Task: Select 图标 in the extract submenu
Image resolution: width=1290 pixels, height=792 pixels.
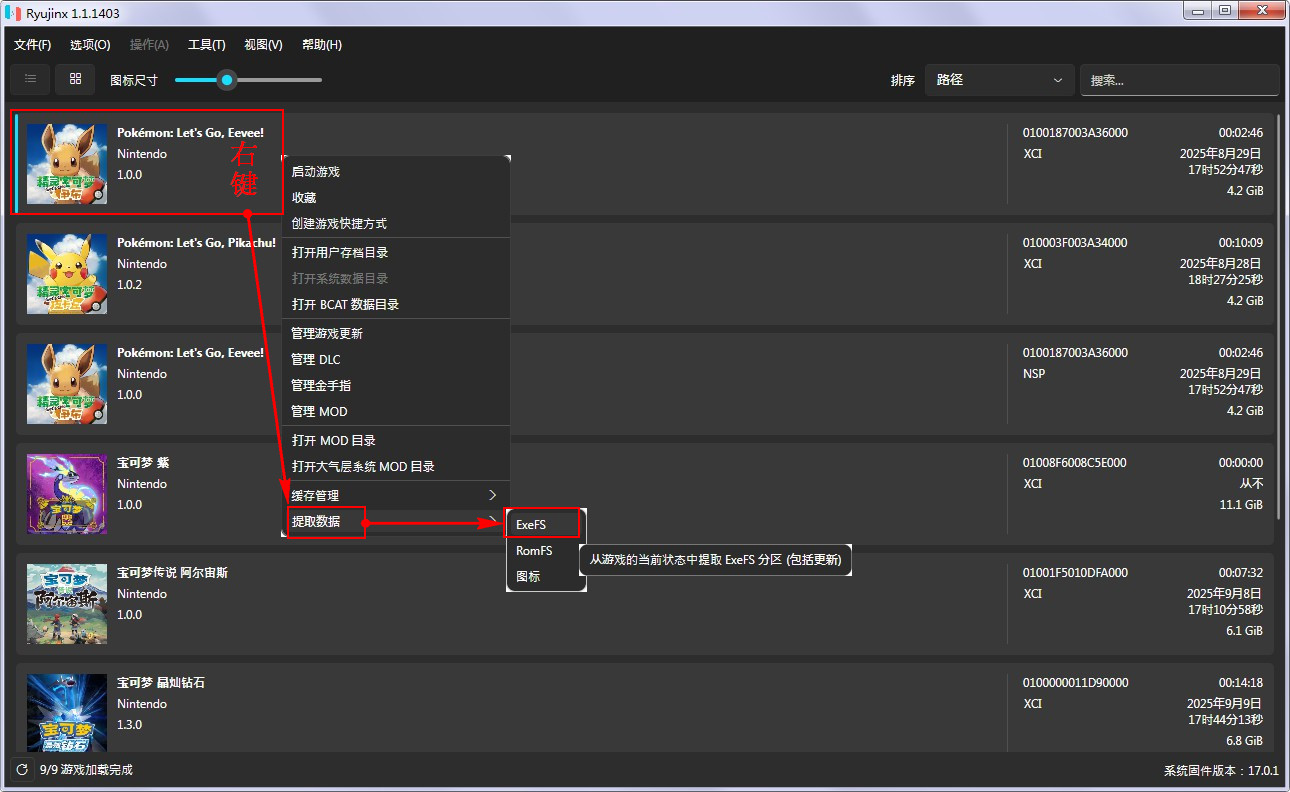Action: coord(528,577)
